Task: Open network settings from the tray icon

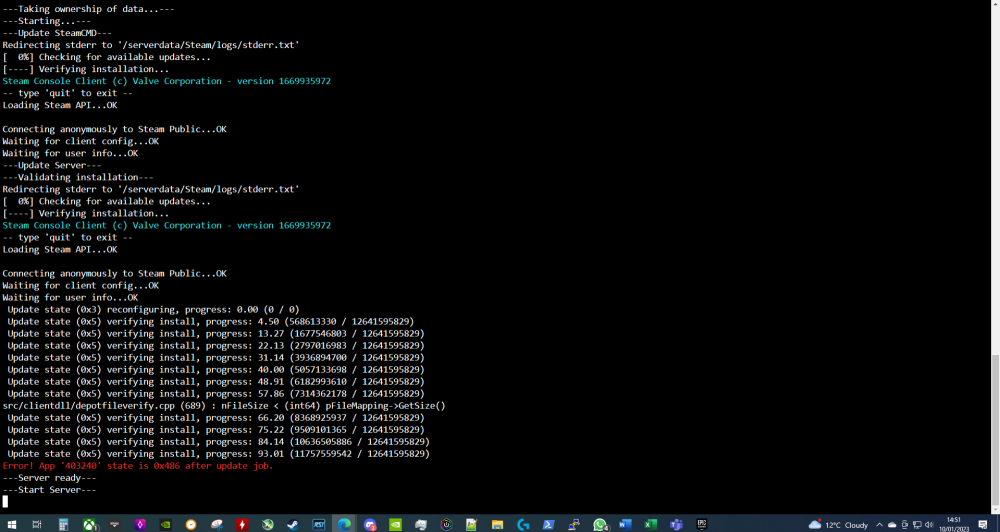Action: point(916,525)
